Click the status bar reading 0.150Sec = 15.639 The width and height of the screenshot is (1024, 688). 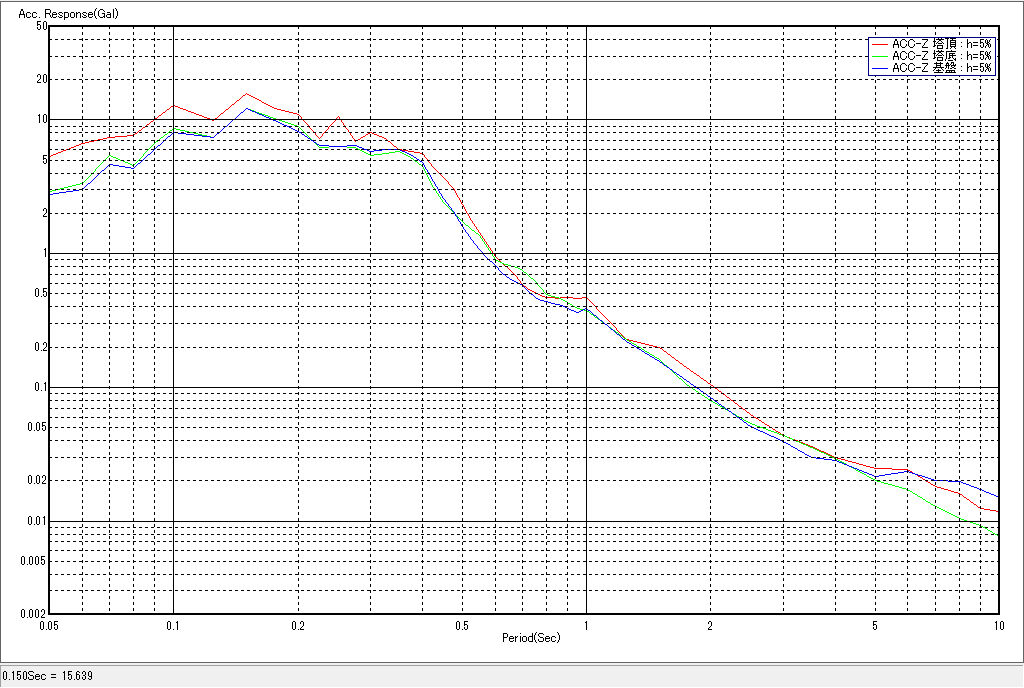49,677
